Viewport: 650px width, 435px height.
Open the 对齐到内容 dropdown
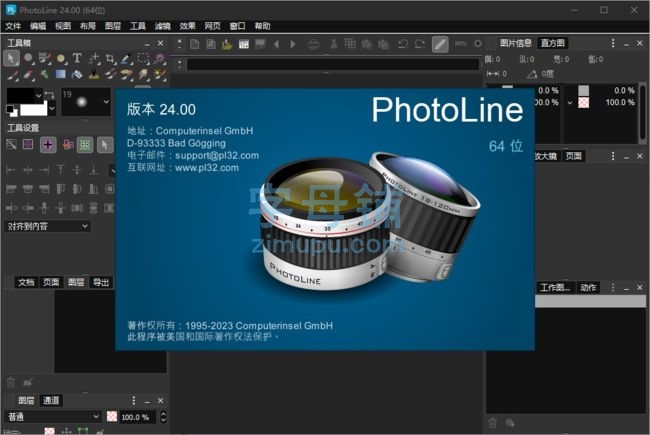point(47,226)
